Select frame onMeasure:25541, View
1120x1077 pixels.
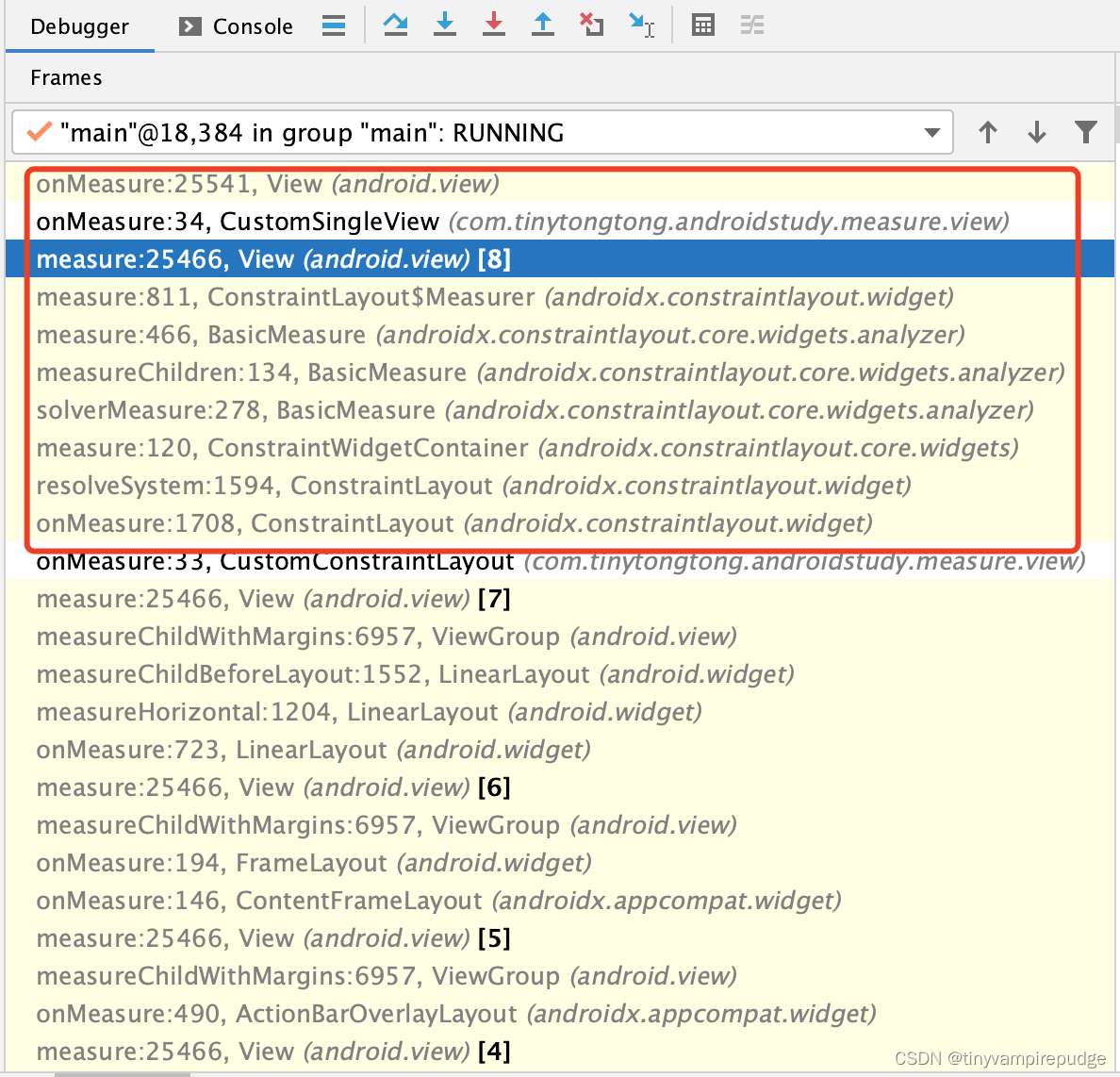click(x=560, y=184)
